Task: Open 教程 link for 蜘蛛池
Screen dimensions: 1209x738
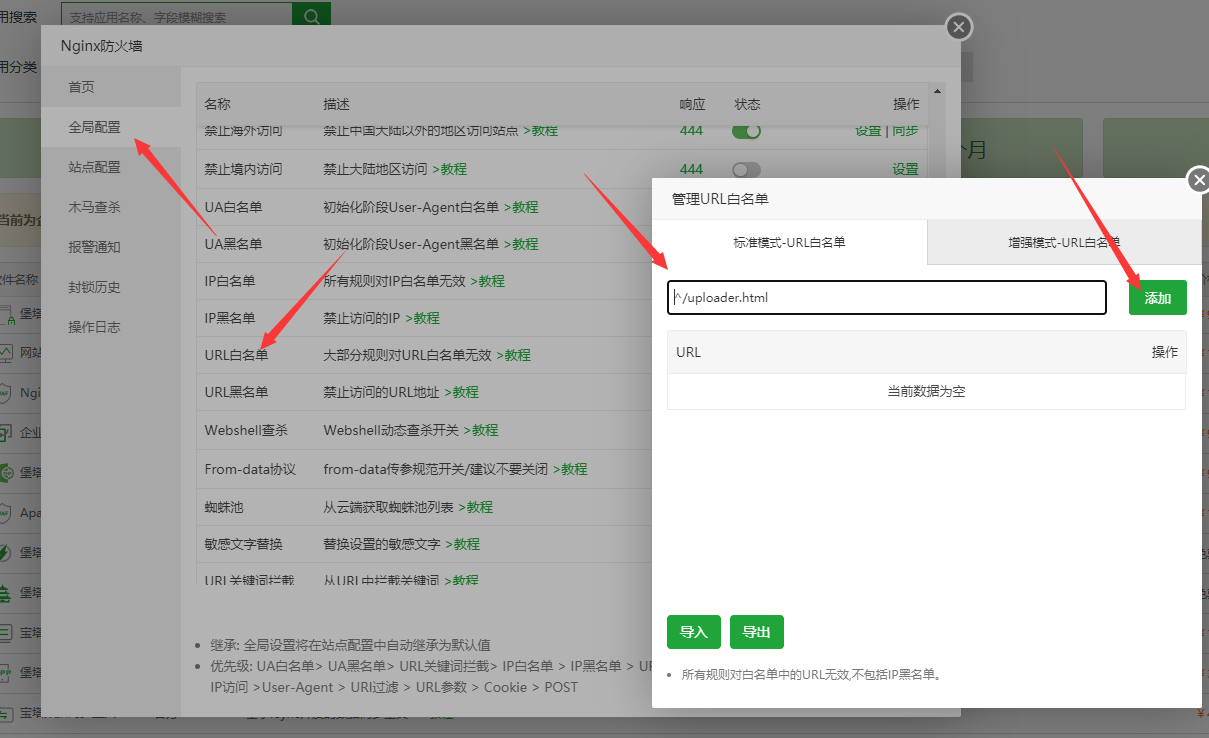Action: tap(476, 507)
